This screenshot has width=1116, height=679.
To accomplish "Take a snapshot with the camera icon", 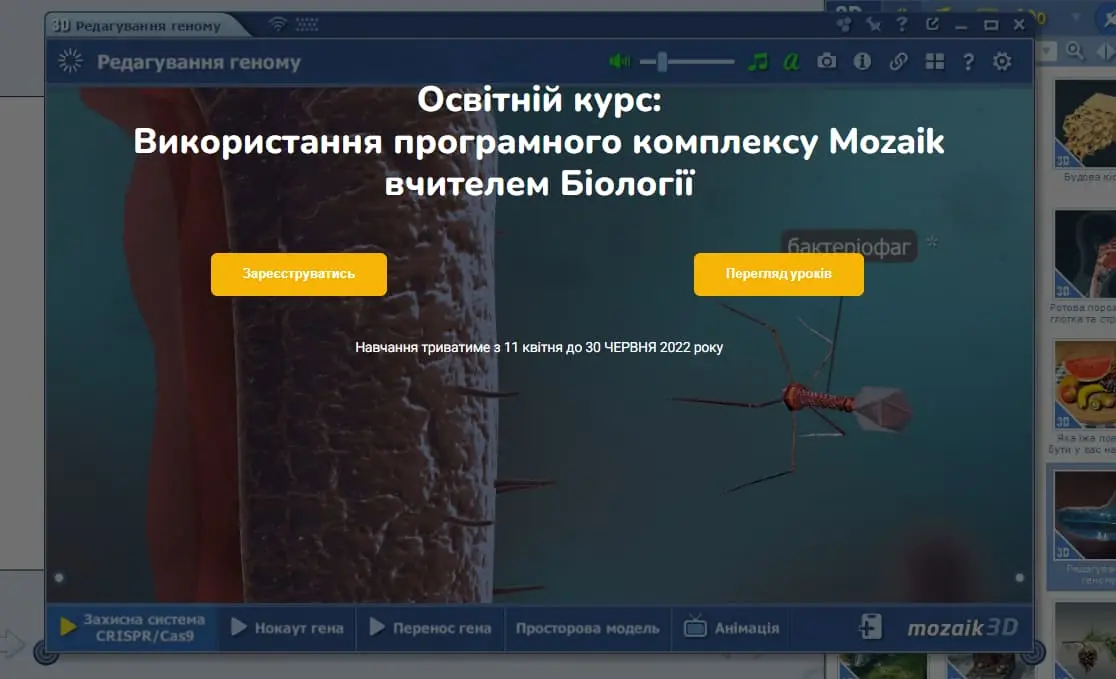I will tap(826, 61).
